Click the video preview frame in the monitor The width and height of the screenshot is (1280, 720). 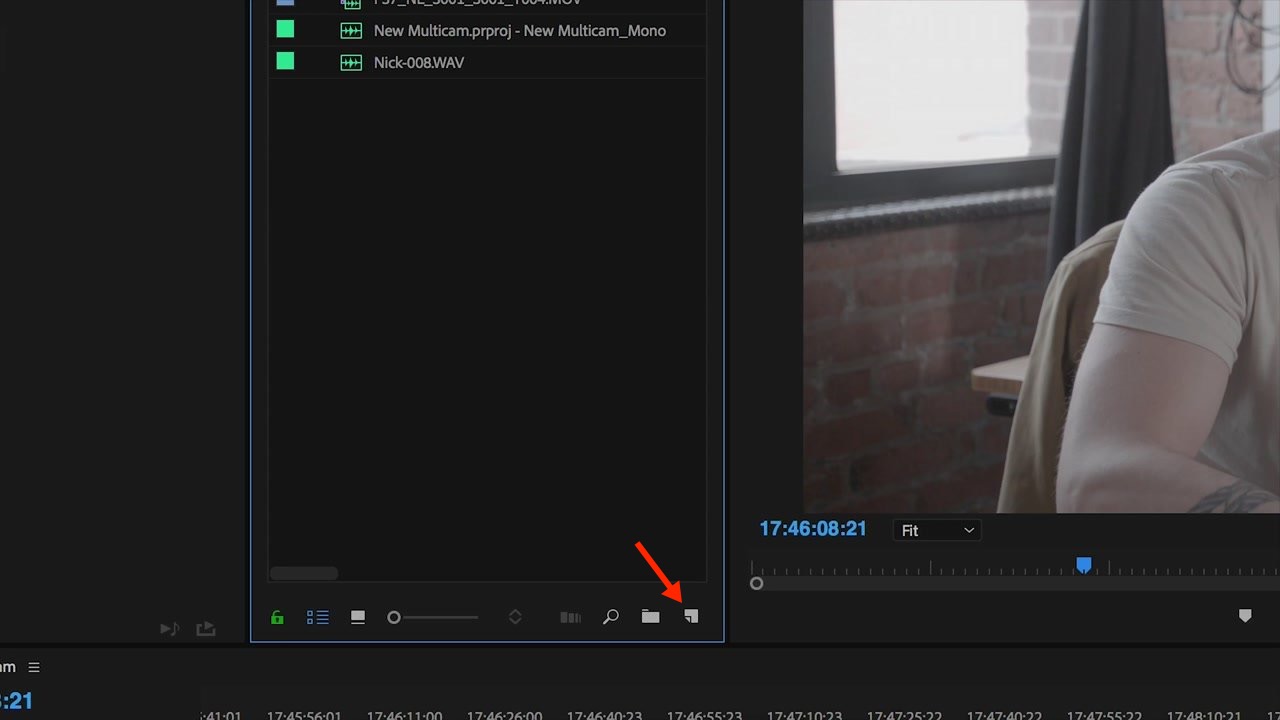1041,256
